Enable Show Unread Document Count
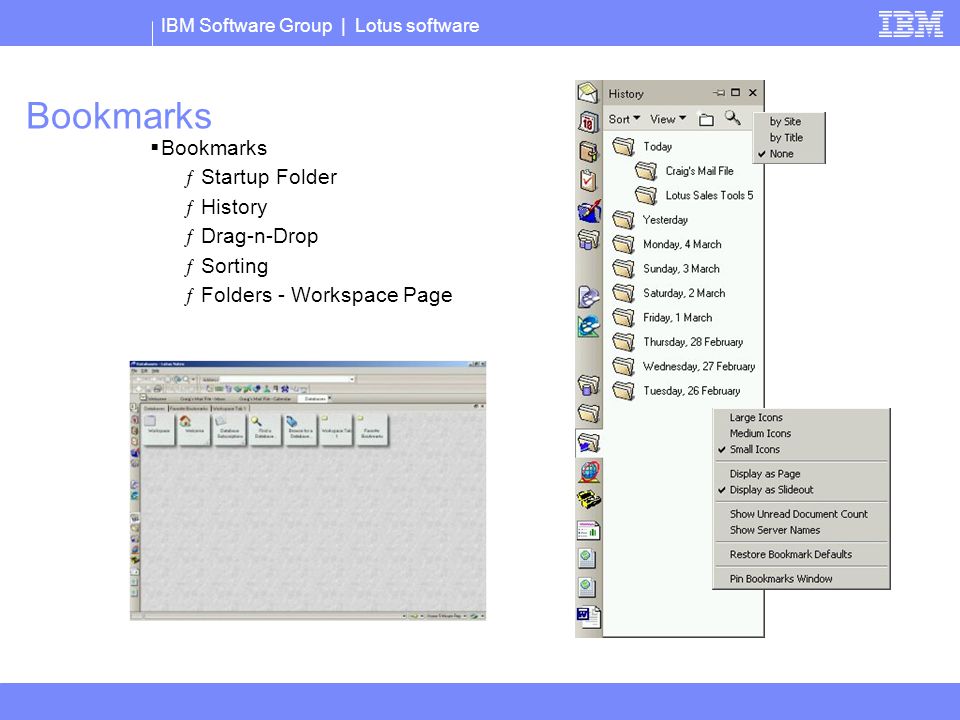 [x=801, y=514]
